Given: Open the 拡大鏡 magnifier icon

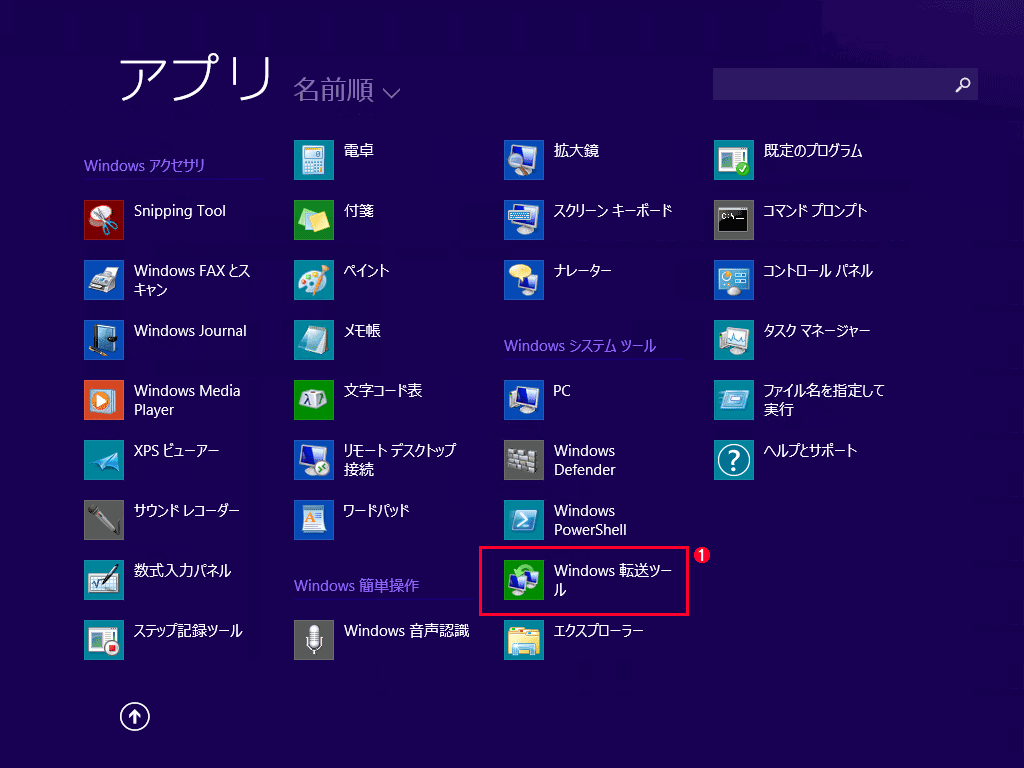Looking at the screenshot, I should (524, 160).
